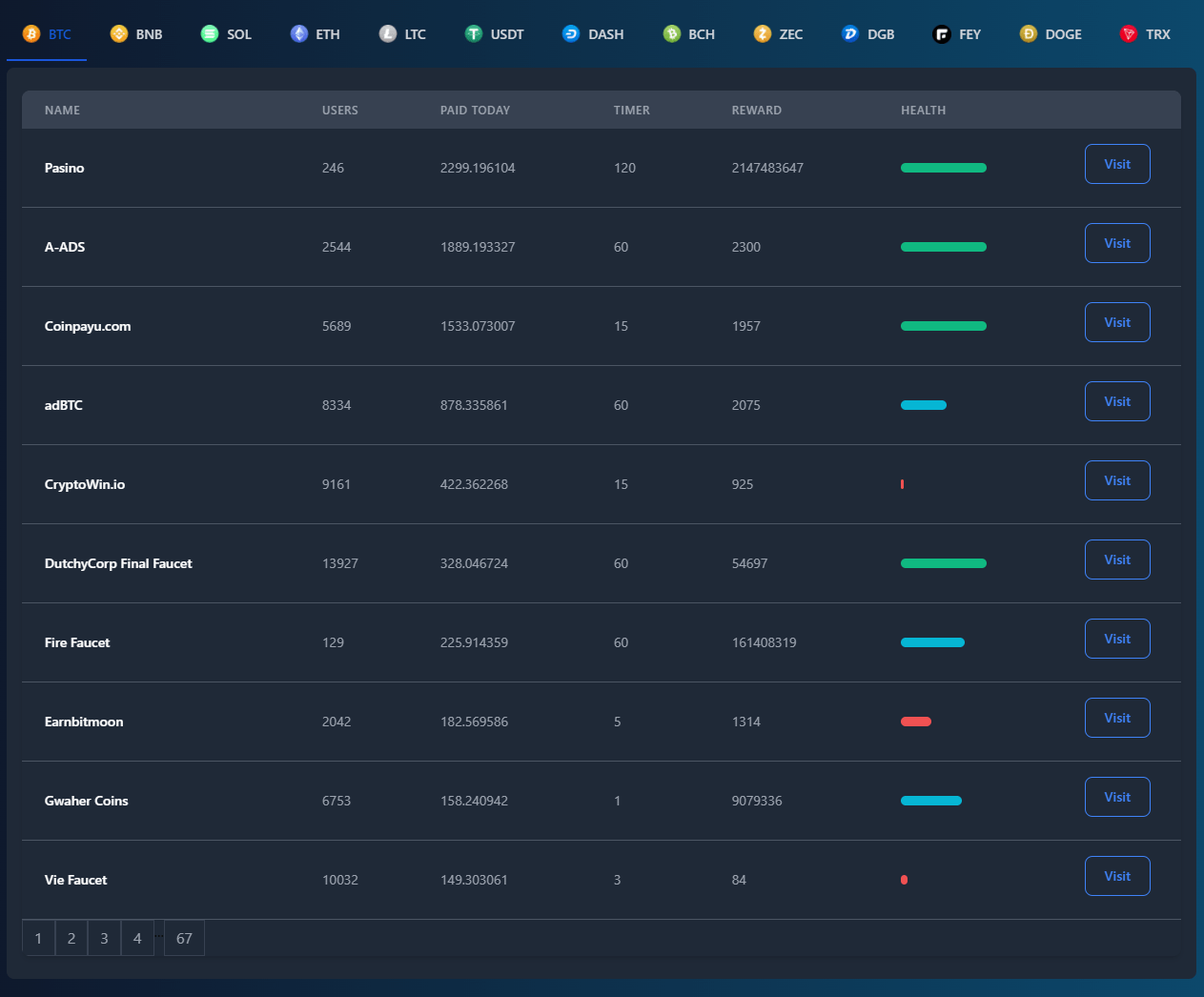Click the NAME column header
Viewport: 1204px width, 997px height.
point(62,111)
